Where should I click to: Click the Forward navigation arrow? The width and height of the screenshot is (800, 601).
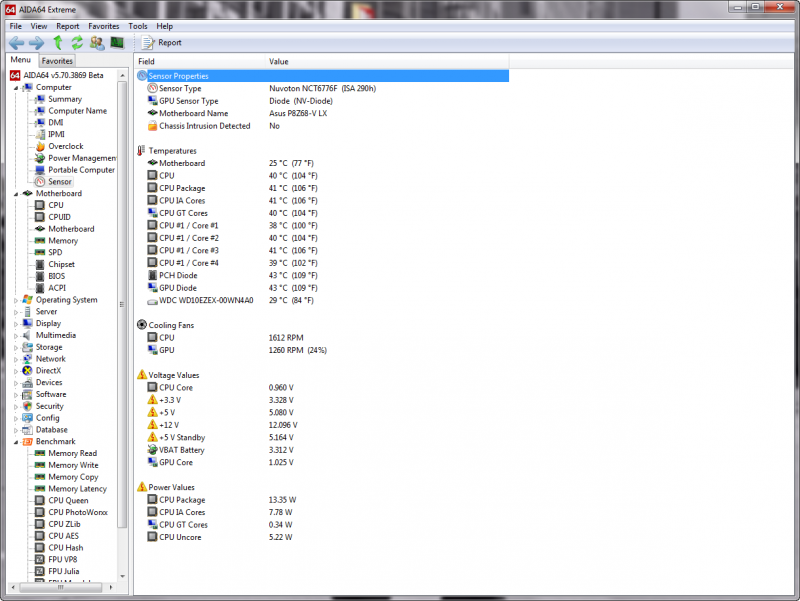pyautogui.click(x=36, y=43)
